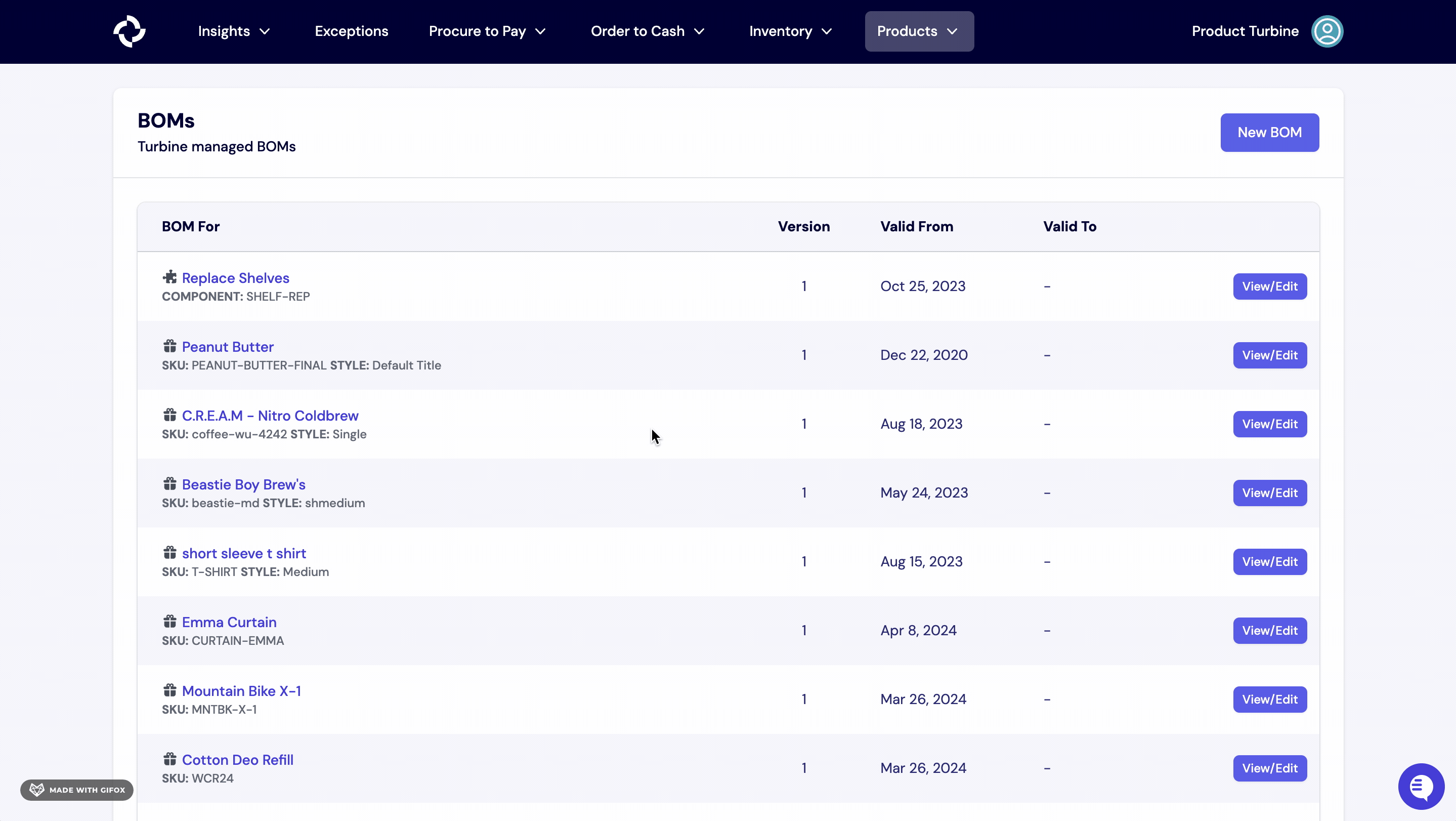Viewport: 1456px width, 821px height.
Task: Open the Products menu
Action: tap(918, 31)
